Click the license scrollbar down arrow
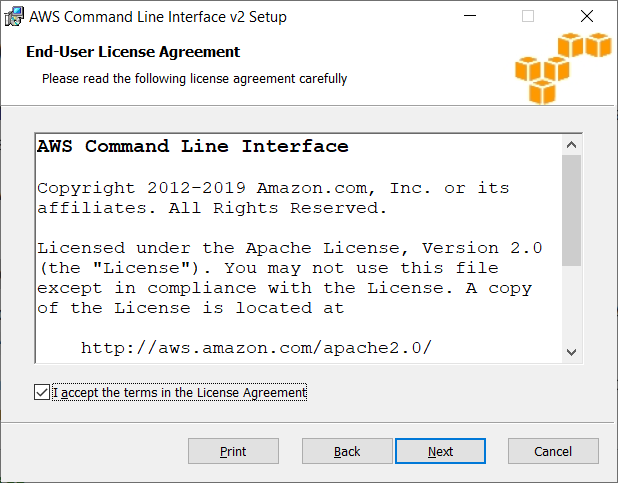Viewport: 618px width, 483px height. pos(571,352)
